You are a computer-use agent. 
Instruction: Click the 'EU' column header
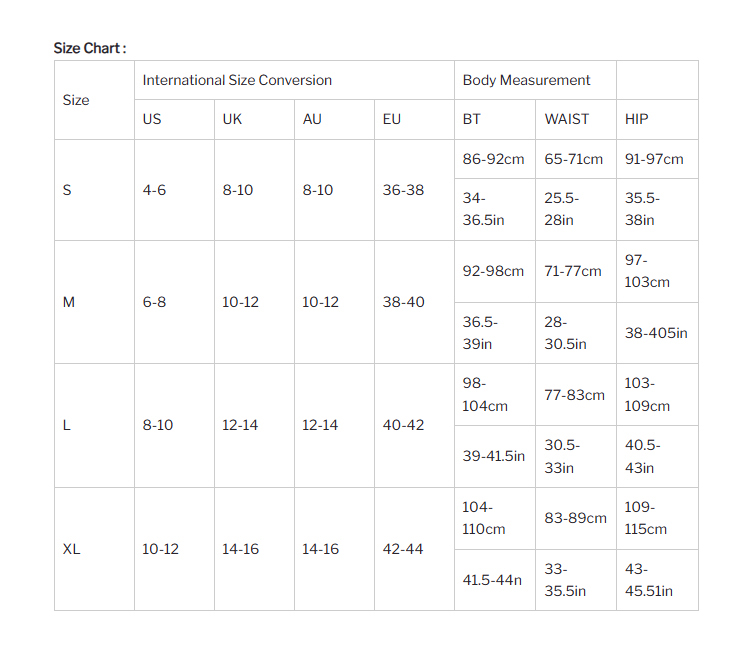point(392,119)
